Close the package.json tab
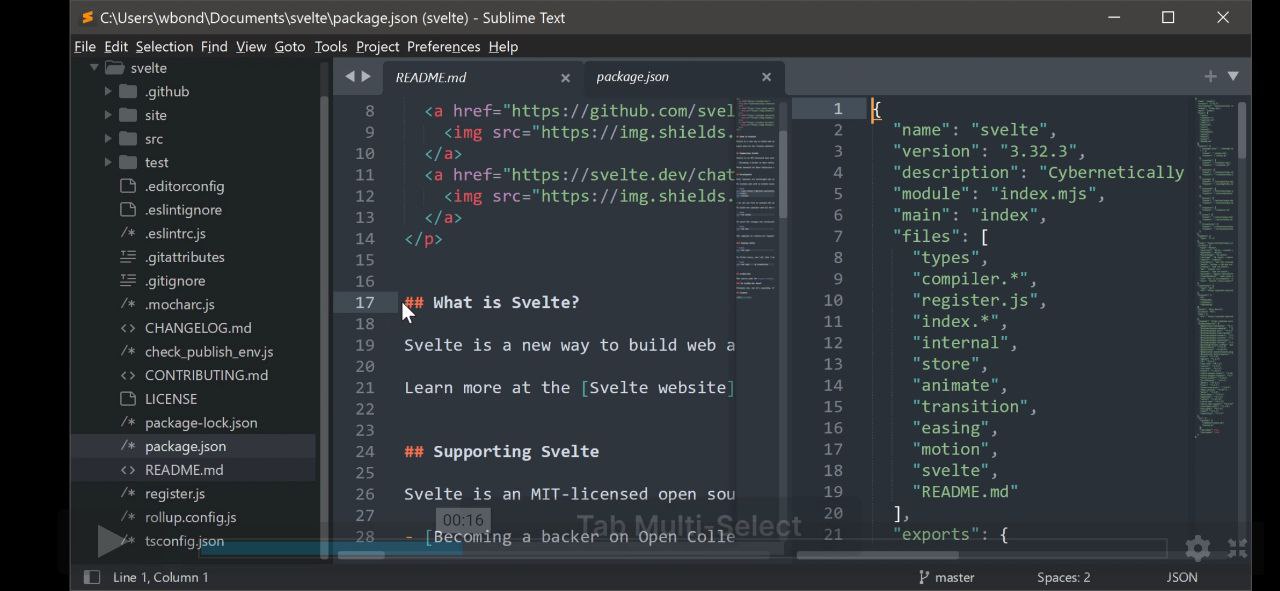Screen dimensions: 1280x591 766,77
